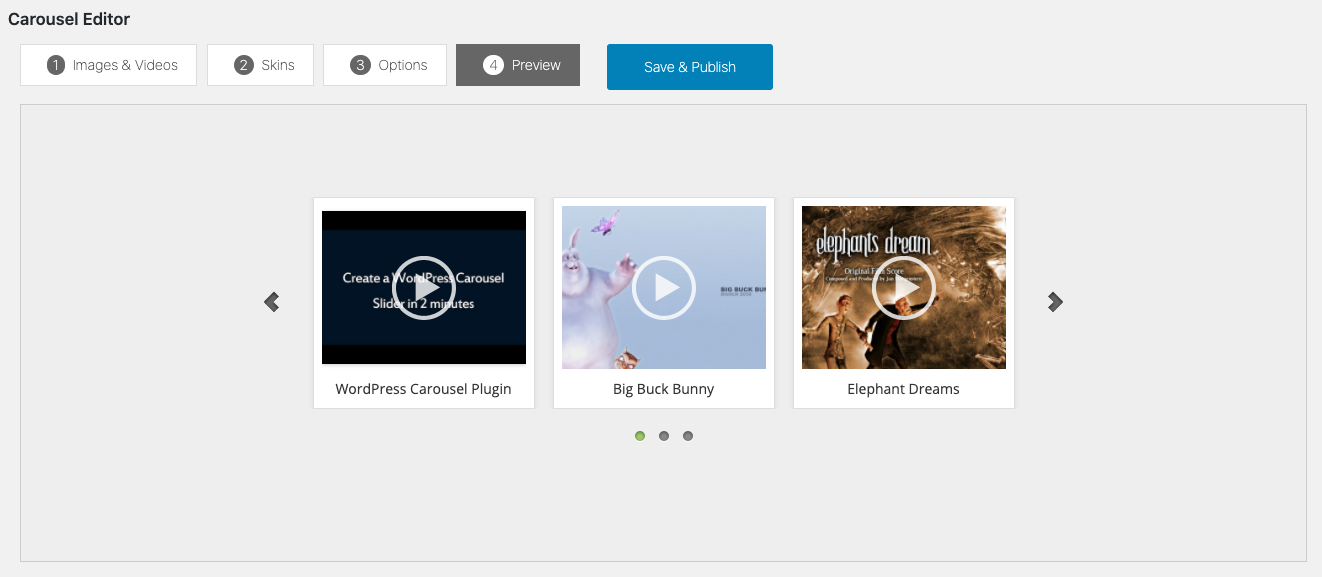The width and height of the screenshot is (1322, 577).
Task: Click the previous slide arrow in carousel
Action: coord(271,302)
